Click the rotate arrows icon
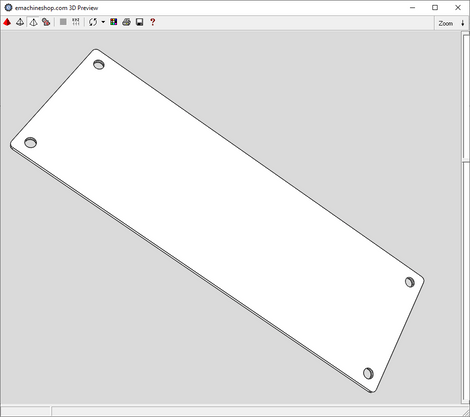Image resolution: width=470 pixels, height=417 pixels. [x=93, y=22]
